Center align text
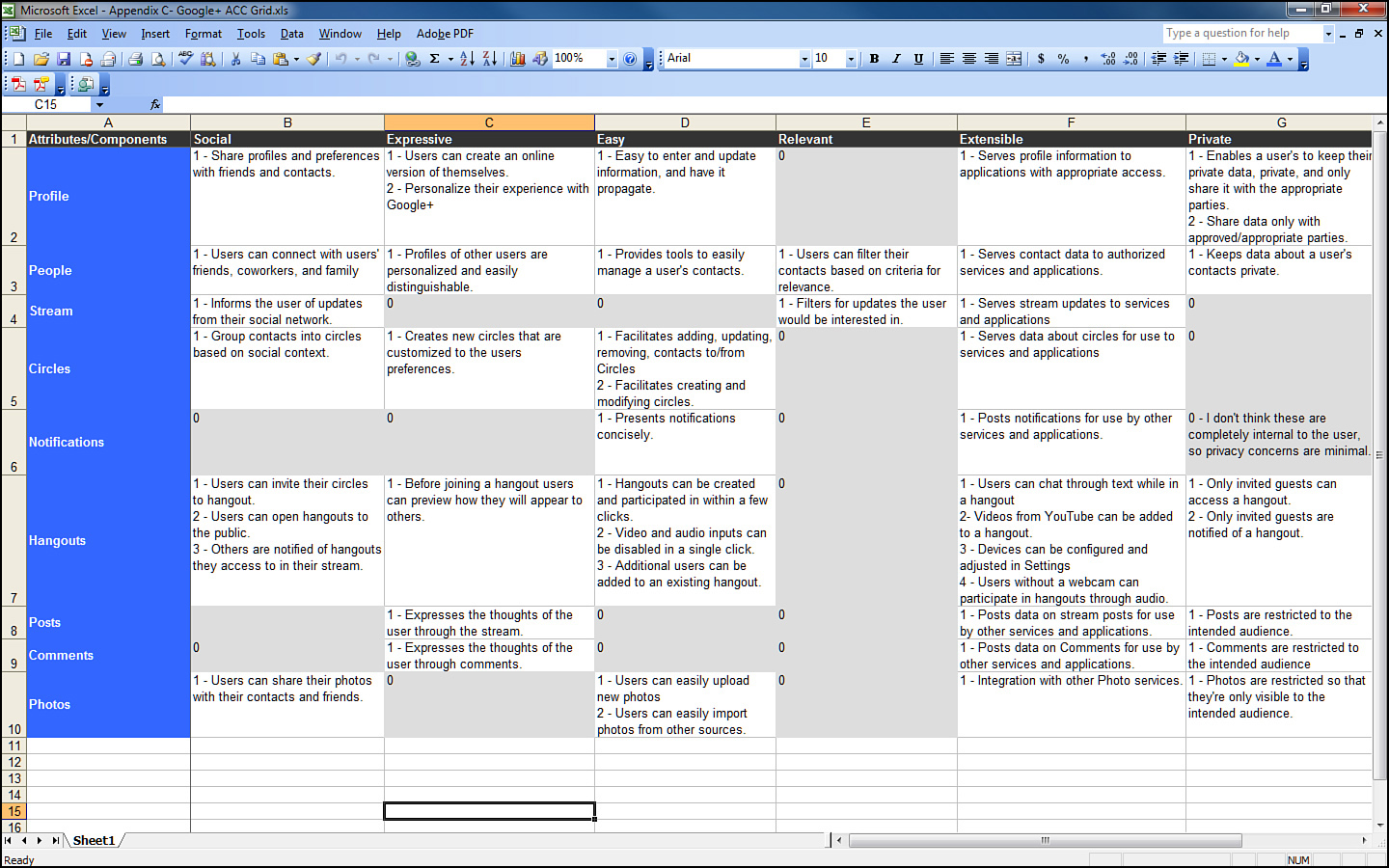The height and width of the screenshot is (868, 1389). click(969, 59)
